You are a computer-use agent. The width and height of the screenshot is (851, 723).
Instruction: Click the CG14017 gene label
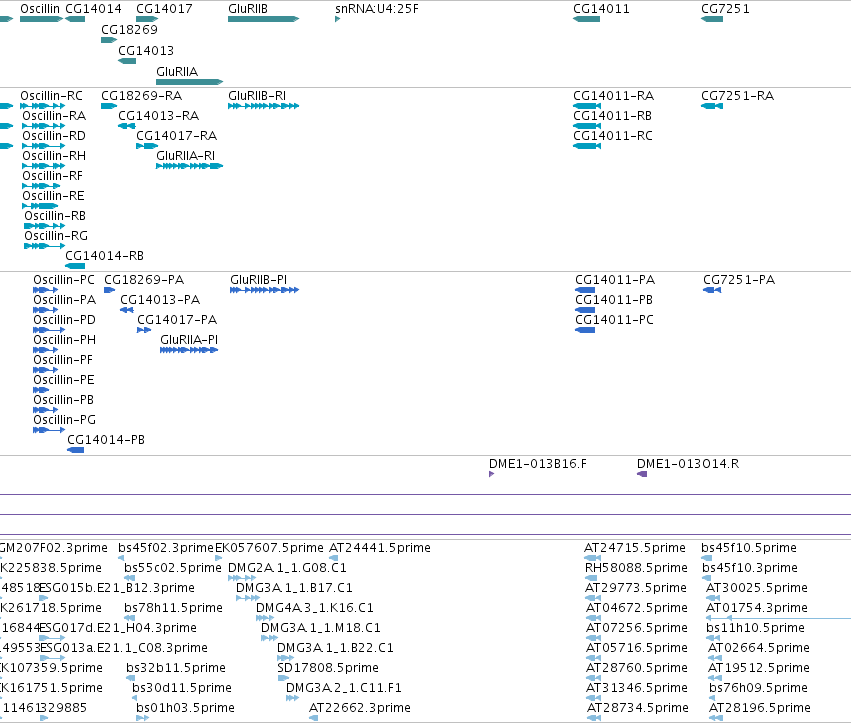point(164,9)
